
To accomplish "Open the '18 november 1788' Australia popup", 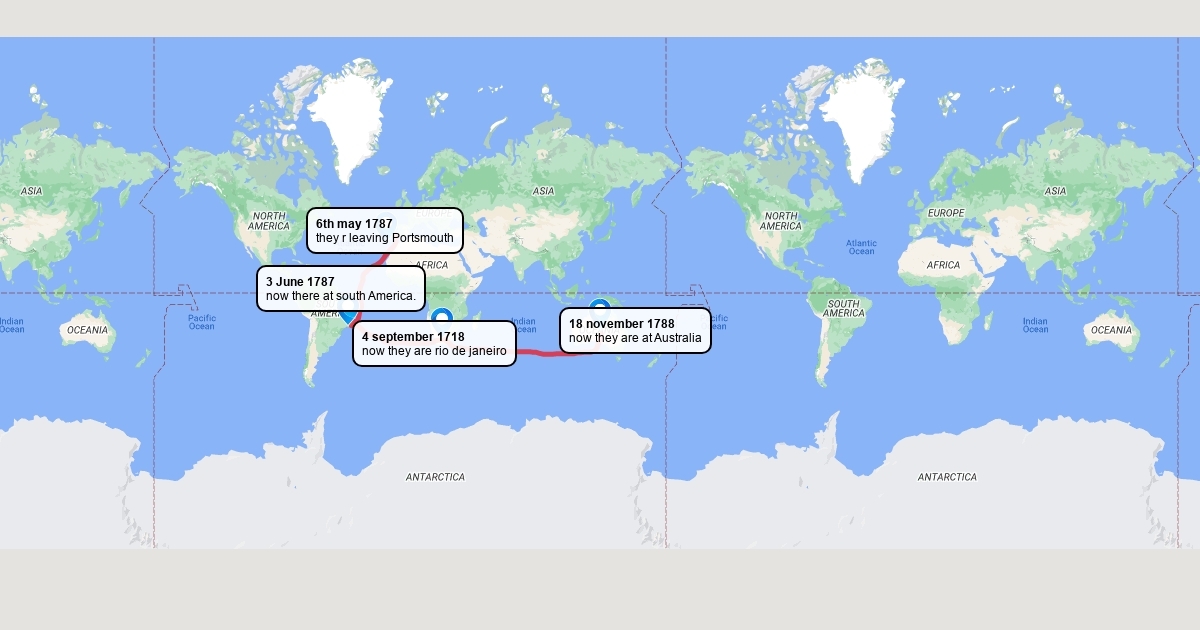I will [x=635, y=331].
